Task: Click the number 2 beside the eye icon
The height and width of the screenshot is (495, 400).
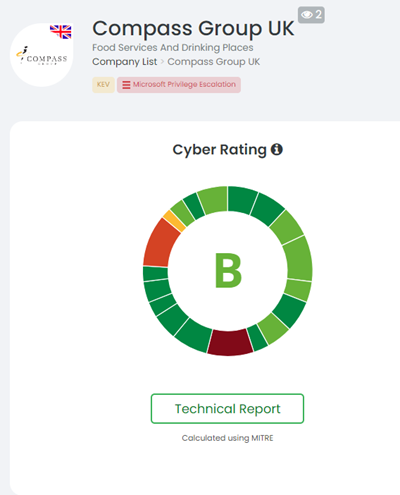Action: [x=318, y=15]
